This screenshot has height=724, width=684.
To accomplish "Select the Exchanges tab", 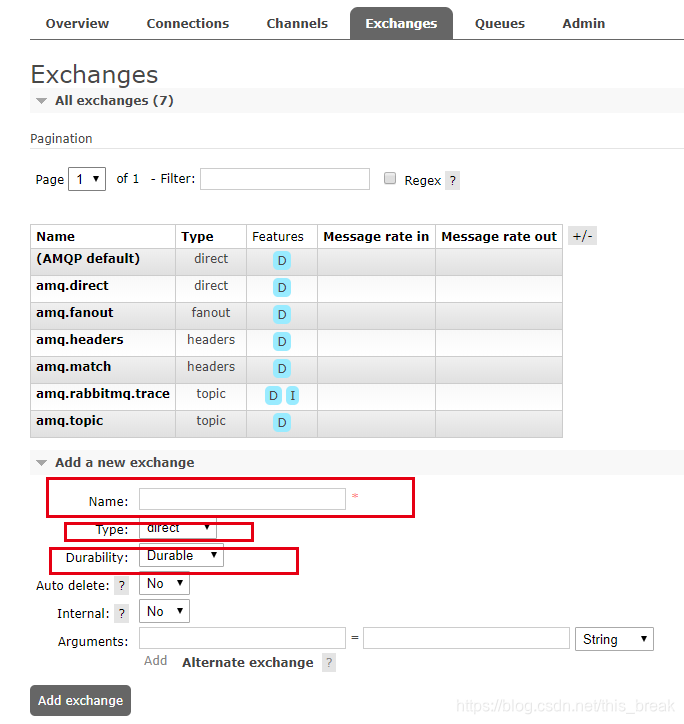I will 401,24.
